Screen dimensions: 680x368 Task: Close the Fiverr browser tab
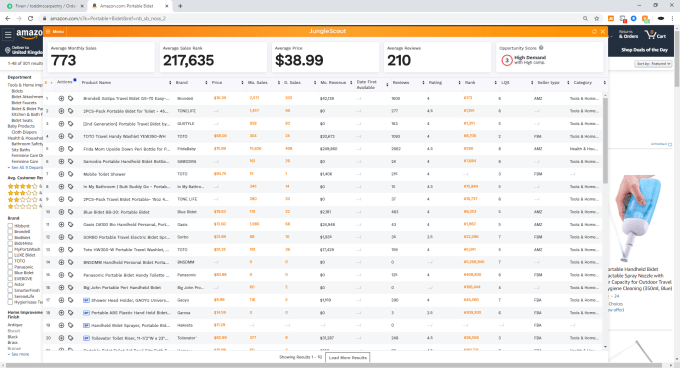coord(82,6)
